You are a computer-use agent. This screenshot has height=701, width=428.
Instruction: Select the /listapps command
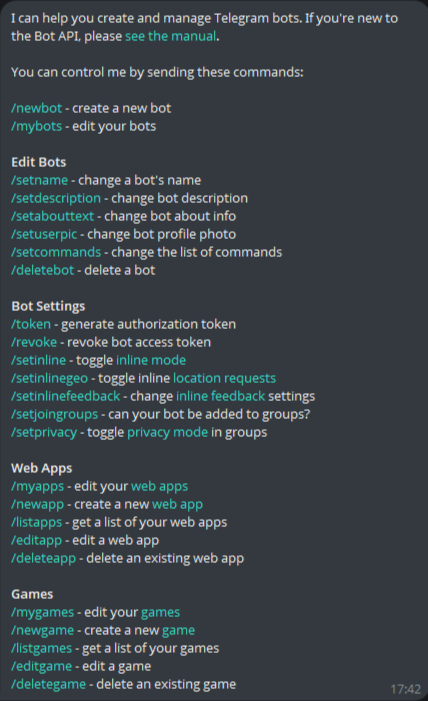click(x=37, y=522)
